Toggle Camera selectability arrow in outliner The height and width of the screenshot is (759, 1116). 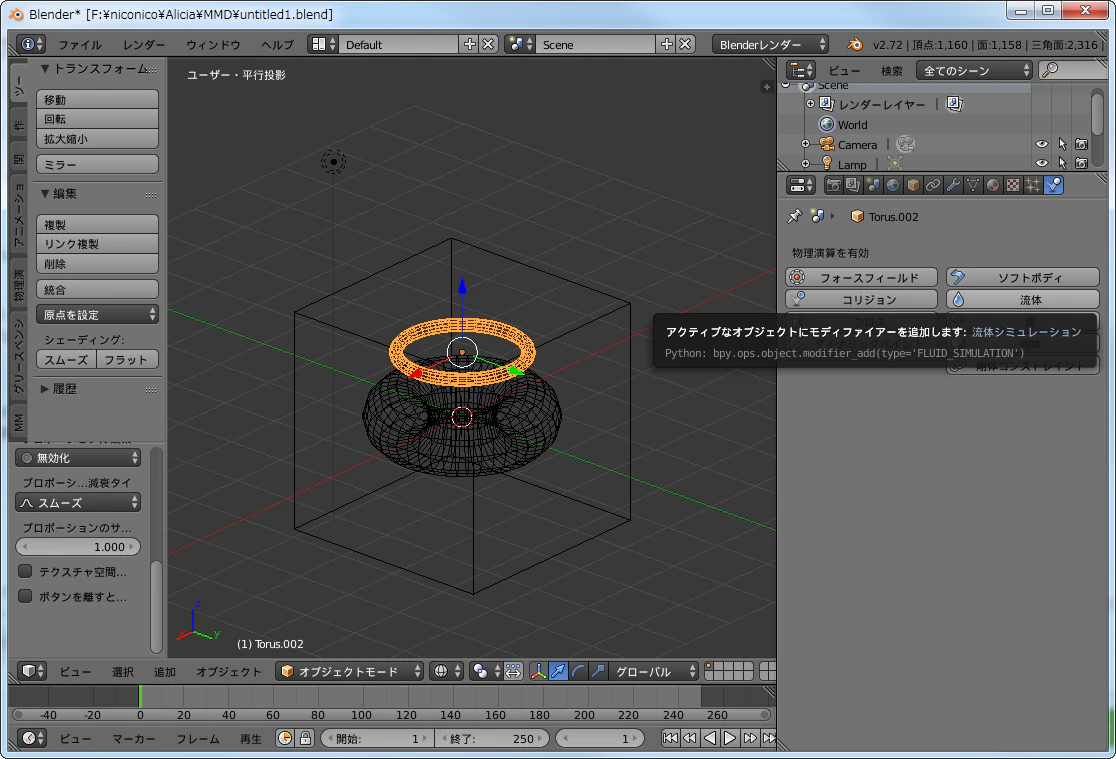tap(1062, 145)
